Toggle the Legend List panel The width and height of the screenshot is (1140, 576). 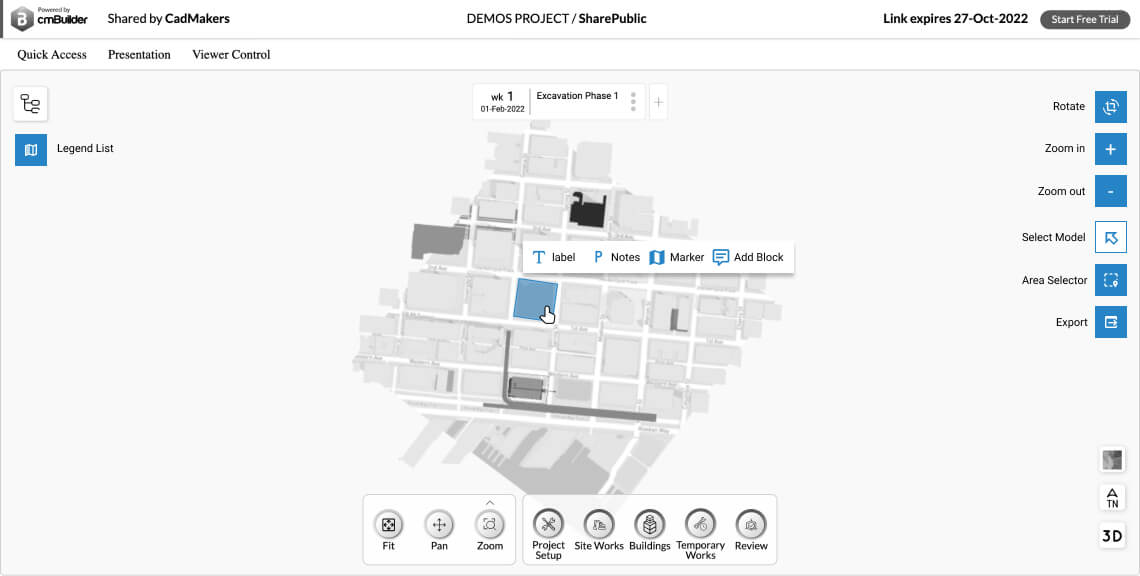click(30, 149)
